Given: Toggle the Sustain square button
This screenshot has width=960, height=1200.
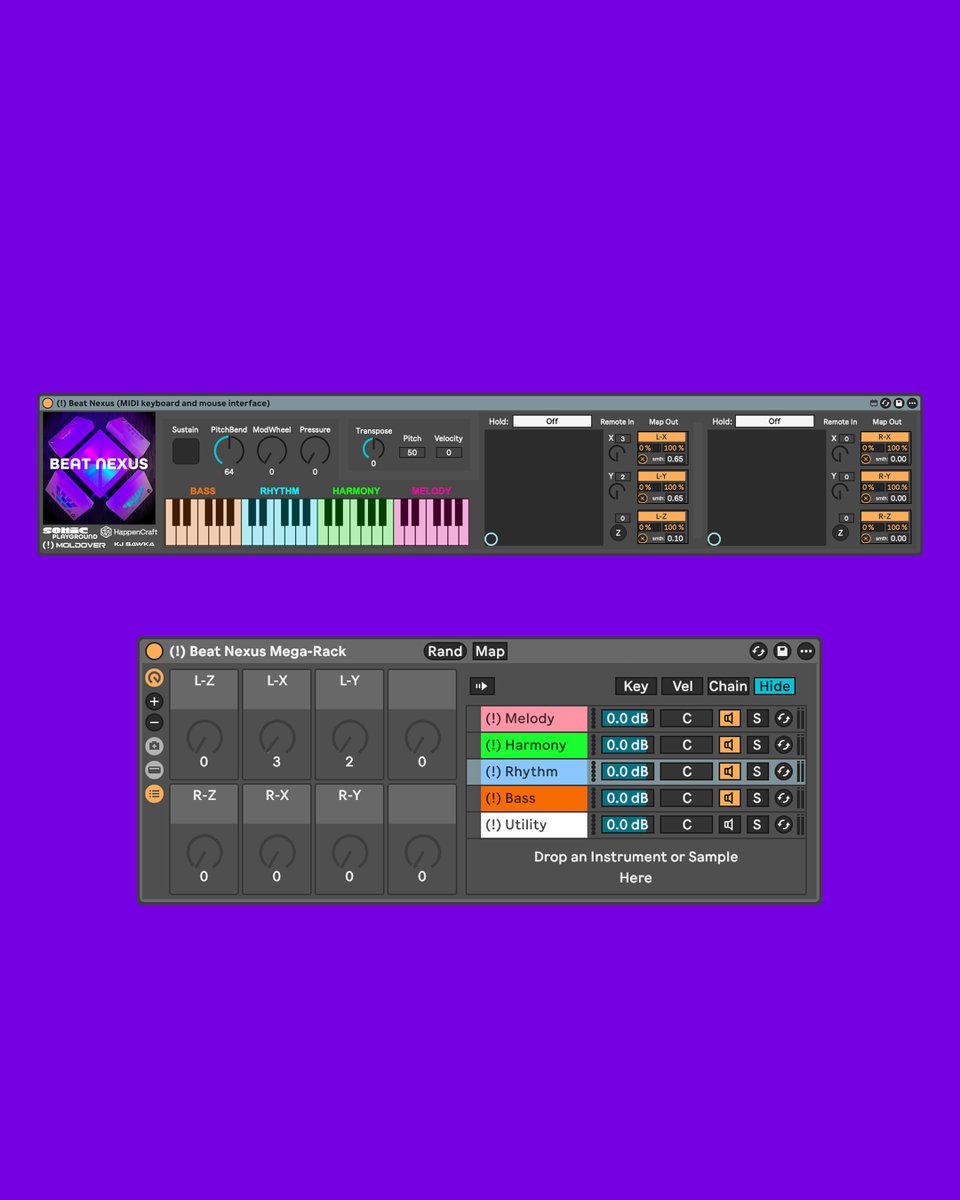Looking at the screenshot, I should pyautogui.click(x=186, y=451).
